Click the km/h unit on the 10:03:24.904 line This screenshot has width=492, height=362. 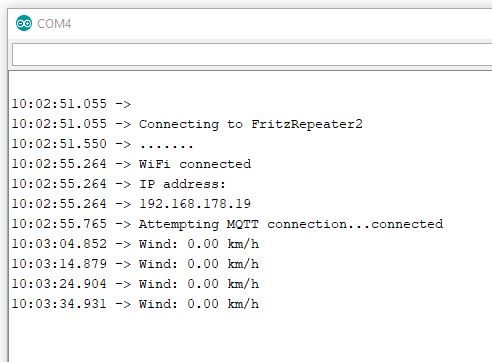click(243, 284)
